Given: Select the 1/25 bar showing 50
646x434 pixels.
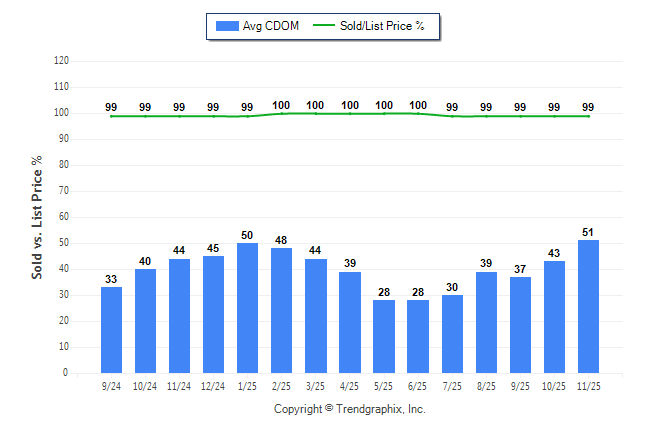Looking at the screenshot, I should click(247, 308).
